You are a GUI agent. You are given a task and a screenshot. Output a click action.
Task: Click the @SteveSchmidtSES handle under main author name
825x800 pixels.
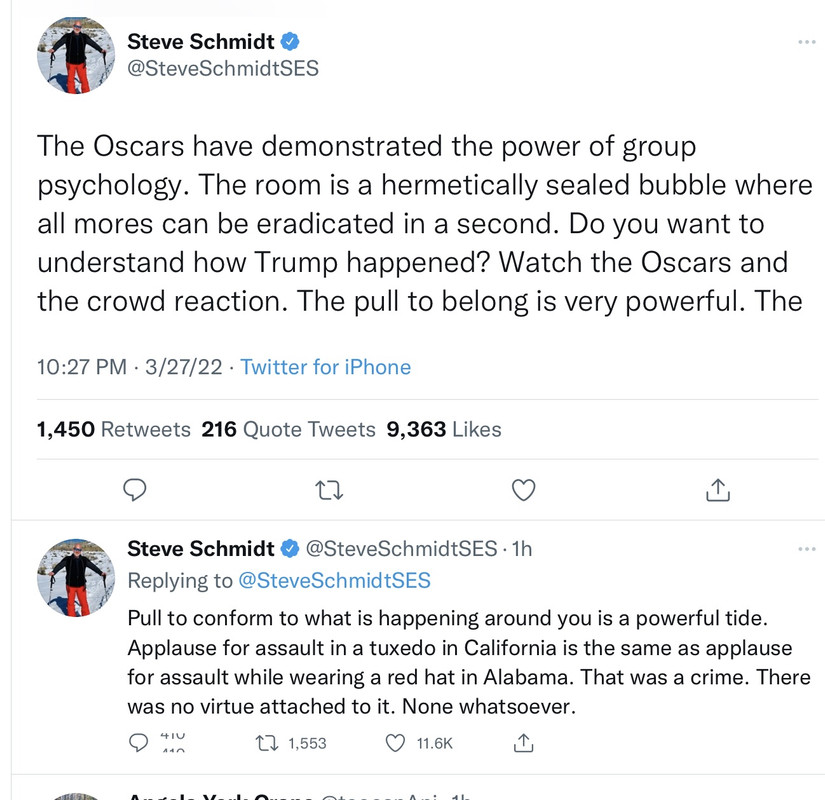pyautogui.click(x=222, y=70)
